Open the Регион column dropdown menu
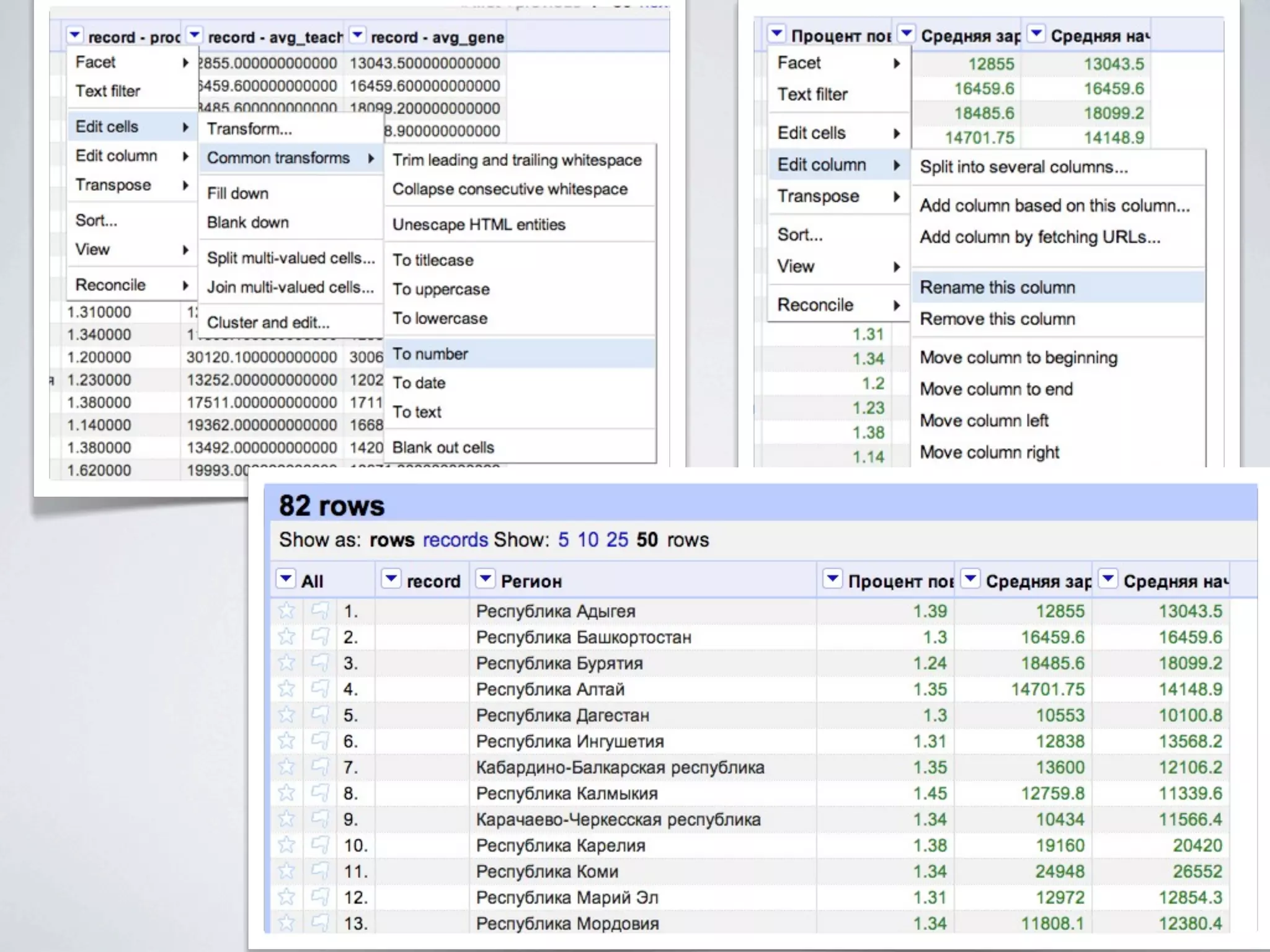This screenshot has width=1270, height=952. (x=486, y=580)
